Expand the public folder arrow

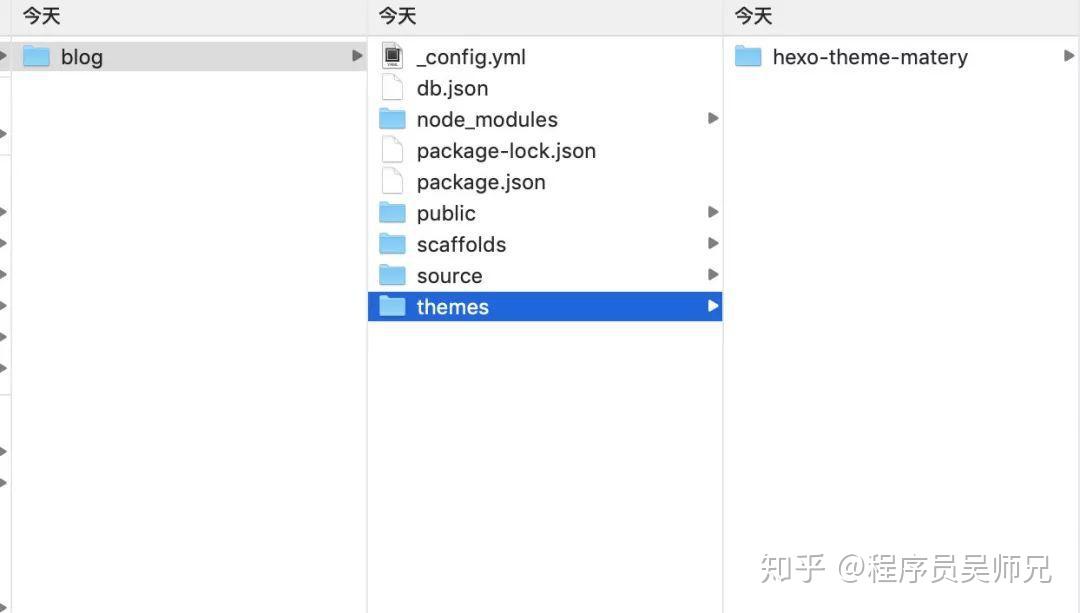(713, 212)
